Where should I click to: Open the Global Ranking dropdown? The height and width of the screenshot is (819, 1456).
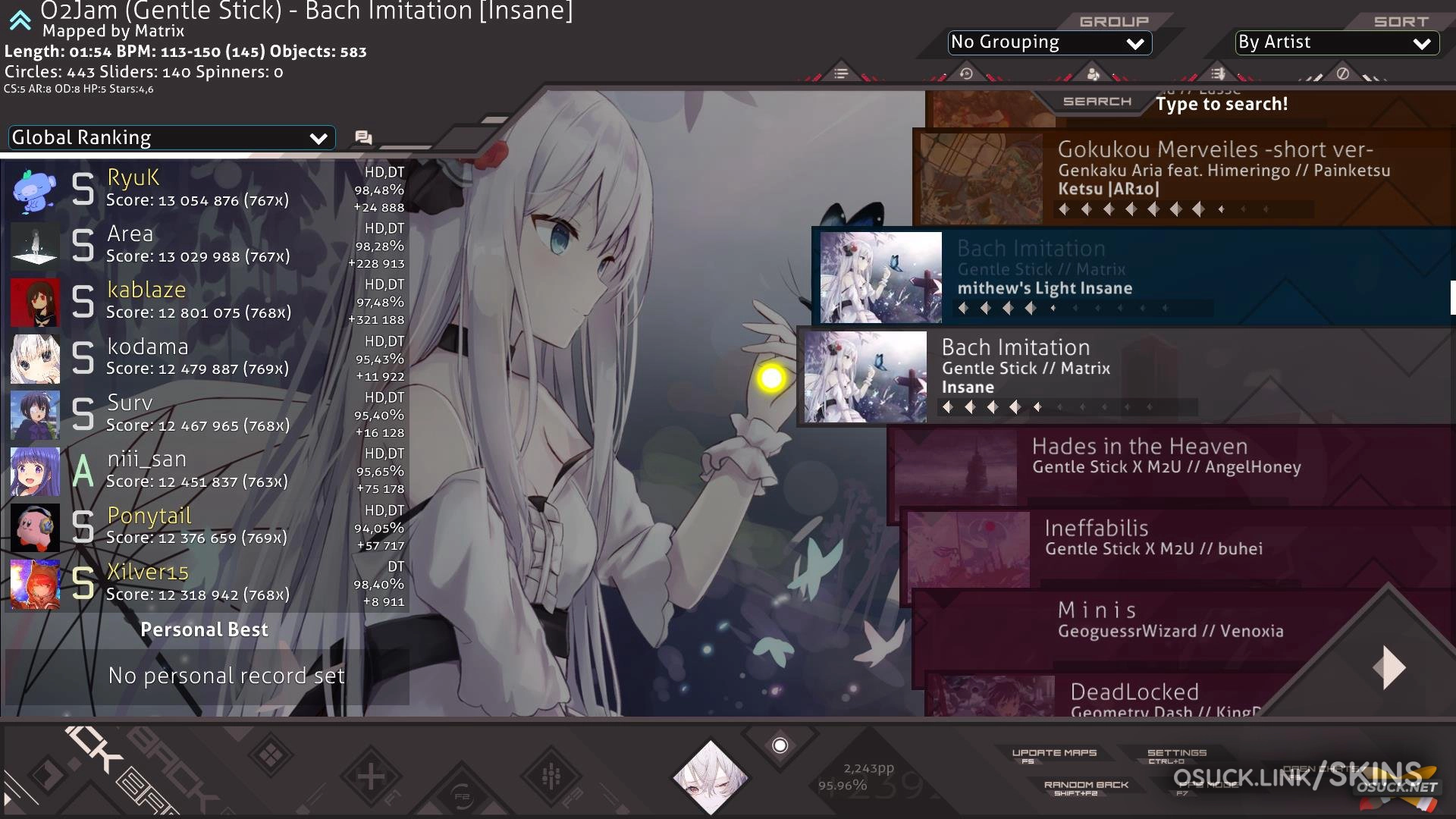click(x=171, y=138)
